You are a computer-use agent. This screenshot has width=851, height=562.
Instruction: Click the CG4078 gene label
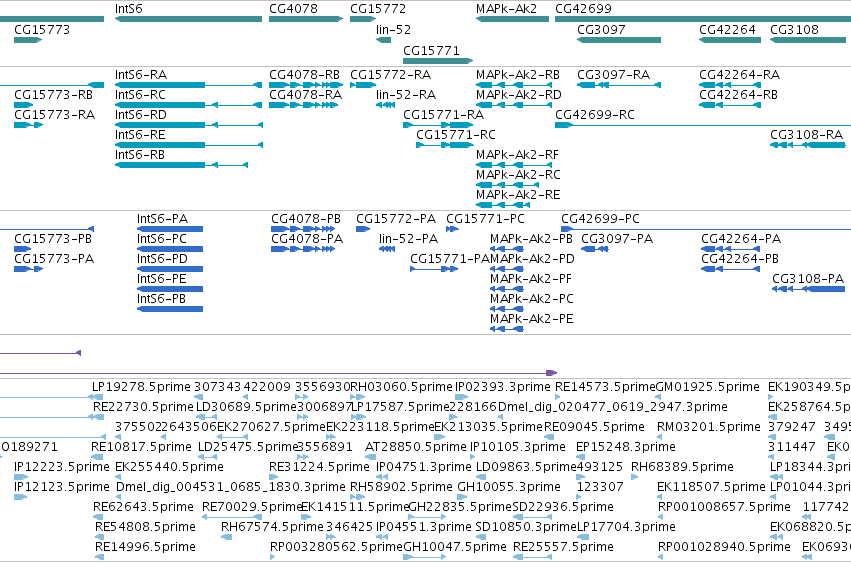point(293,9)
